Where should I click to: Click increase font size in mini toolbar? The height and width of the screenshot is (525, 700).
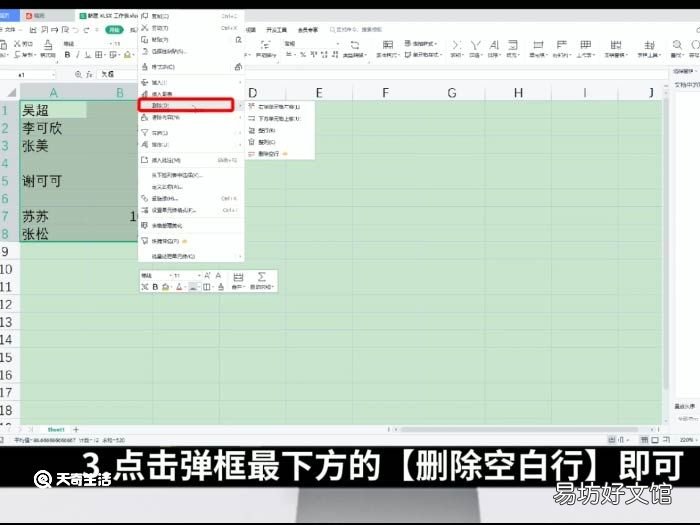pos(207,275)
